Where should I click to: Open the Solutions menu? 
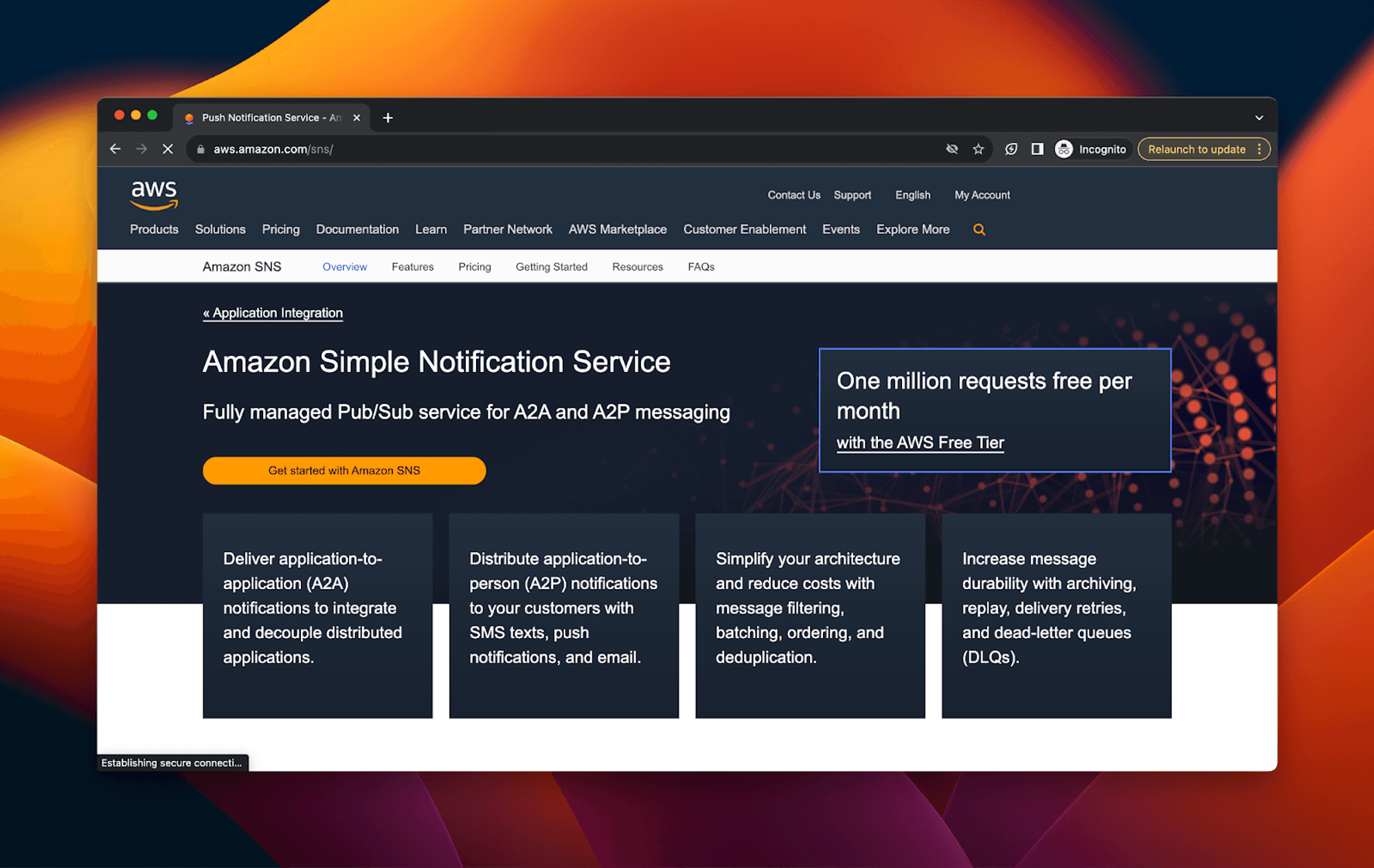(220, 229)
